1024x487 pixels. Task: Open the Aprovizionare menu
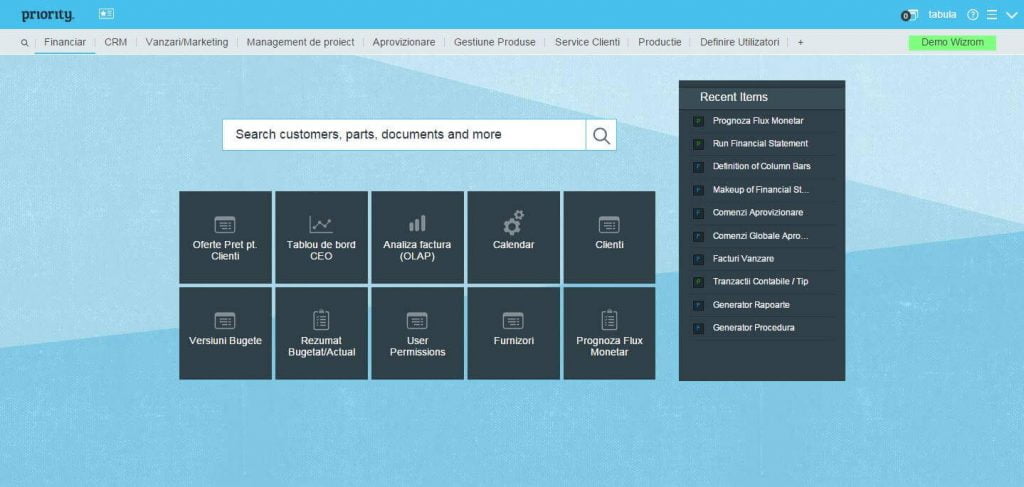(x=404, y=42)
